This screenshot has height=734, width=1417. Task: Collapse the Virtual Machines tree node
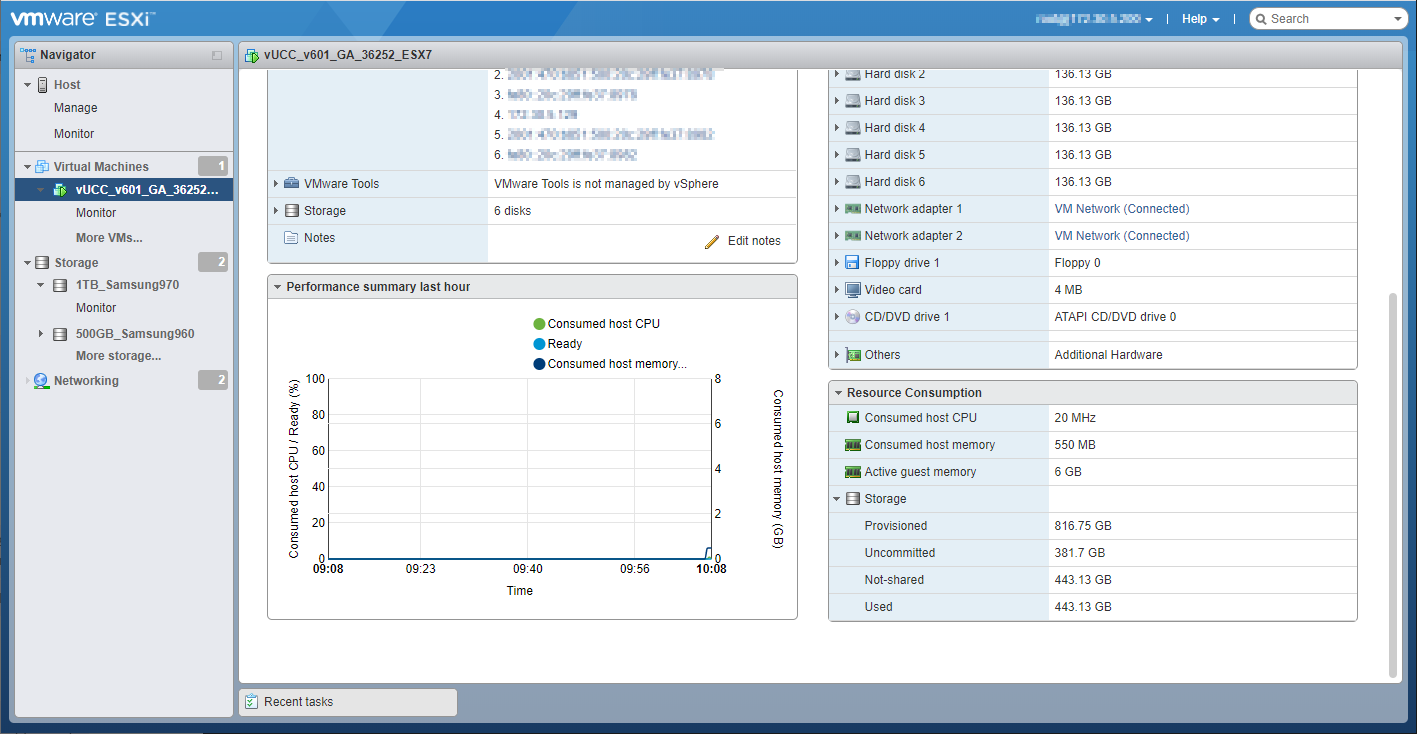click(28, 167)
